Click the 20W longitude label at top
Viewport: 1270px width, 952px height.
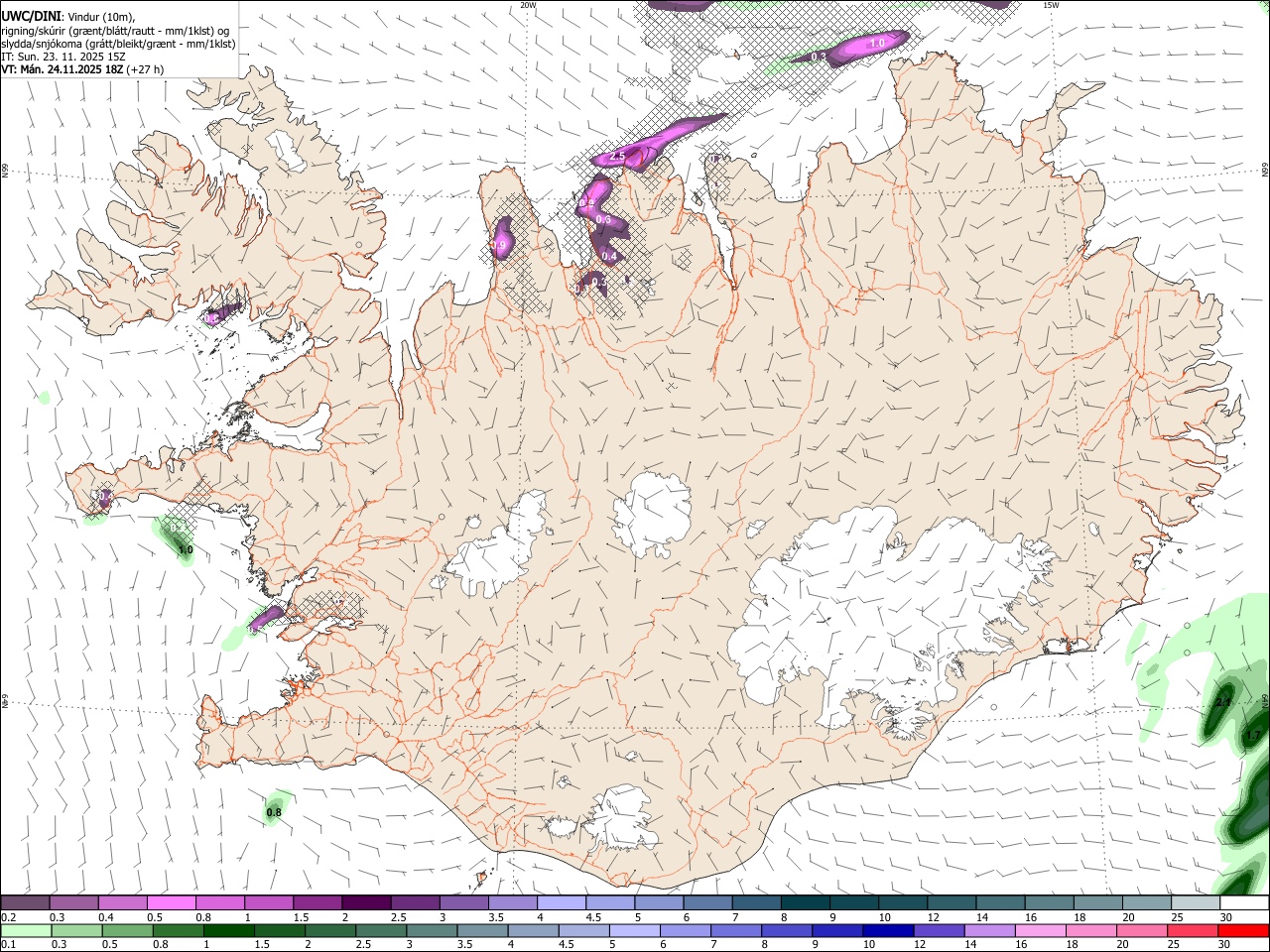[528, 5]
